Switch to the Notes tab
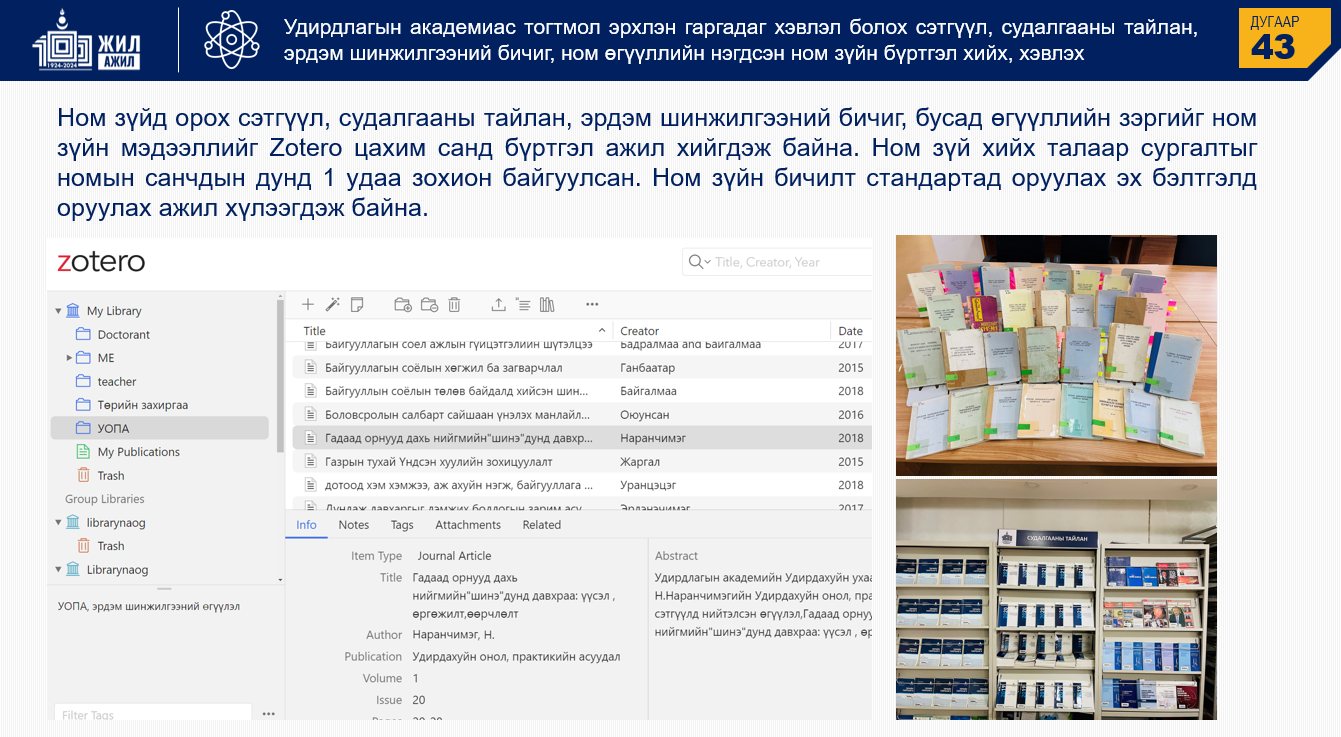 pos(353,525)
